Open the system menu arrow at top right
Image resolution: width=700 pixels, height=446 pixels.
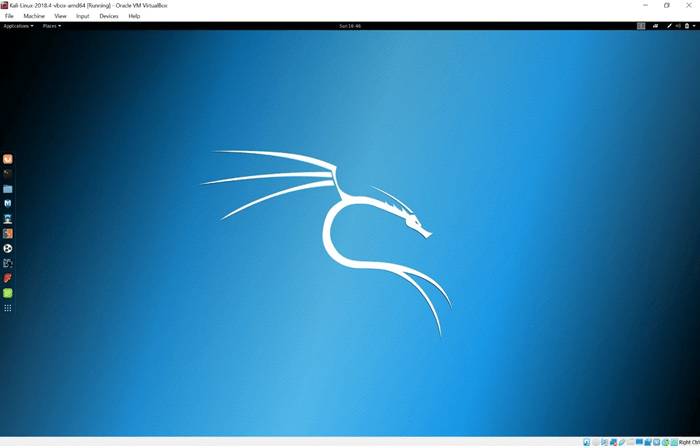pos(694,26)
